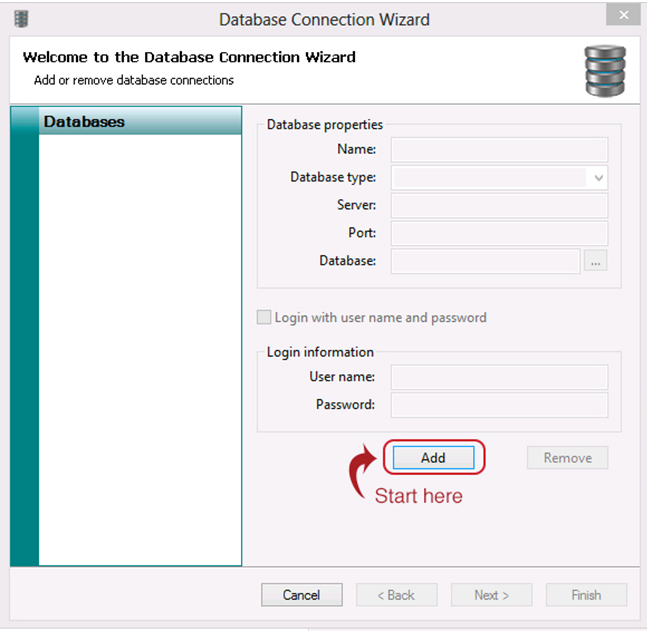Viewport: 647px width, 632px height.
Task: Browse for database with ellipsis button
Action: coord(595,261)
